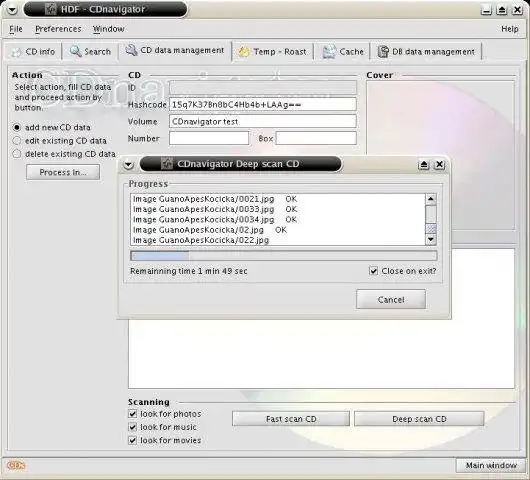The height and width of the screenshot is (480, 530).
Task: Click the Box input field
Action: tap(316, 138)
